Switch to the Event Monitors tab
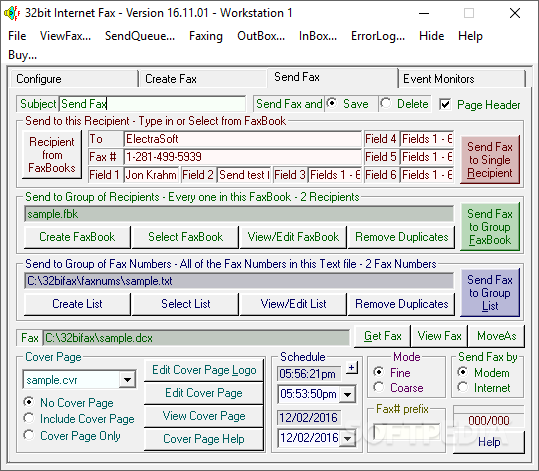Viewport: 539px width, 471px height. (x=462, y=79)
